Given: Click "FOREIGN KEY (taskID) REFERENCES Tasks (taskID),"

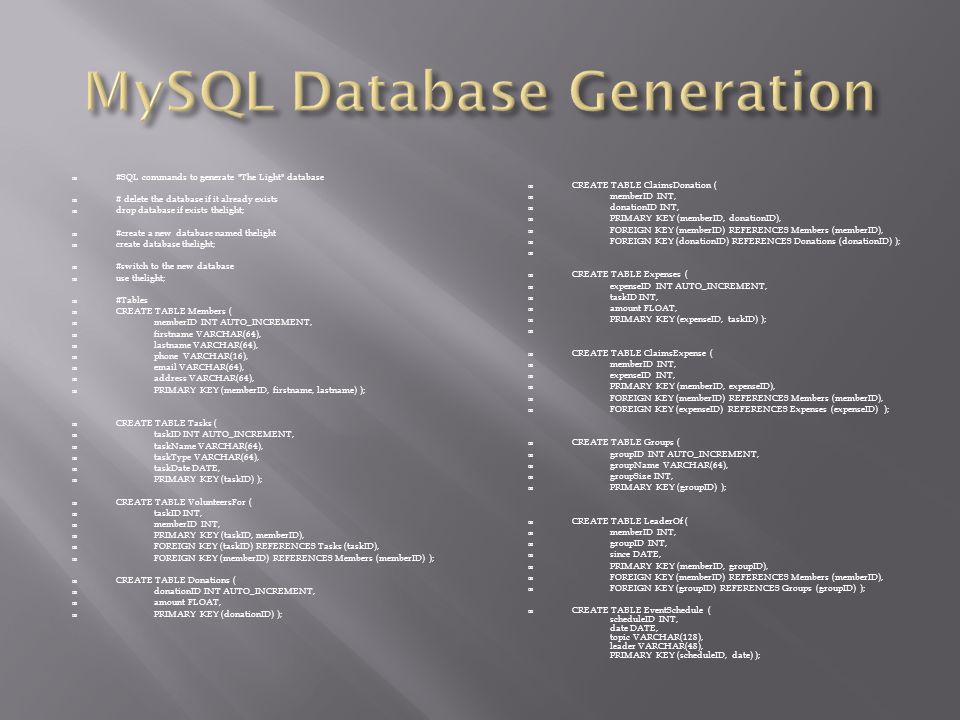Looking at the screenshot, I should tap(266, 546).
